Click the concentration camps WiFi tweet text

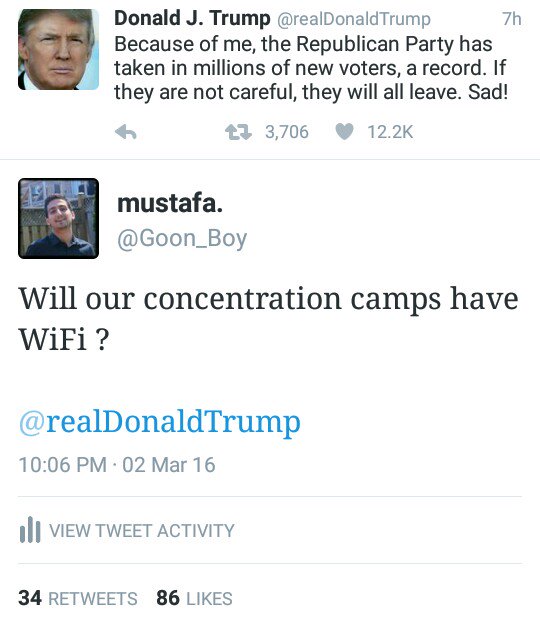click(268, 318)
